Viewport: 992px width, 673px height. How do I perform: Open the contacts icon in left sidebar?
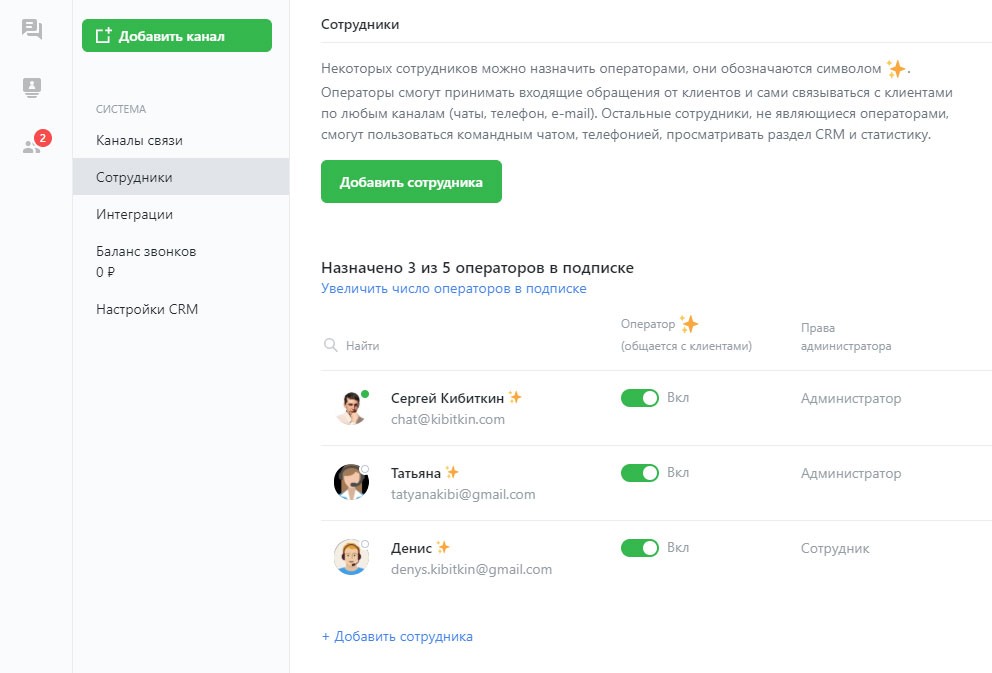click(32, 88)
